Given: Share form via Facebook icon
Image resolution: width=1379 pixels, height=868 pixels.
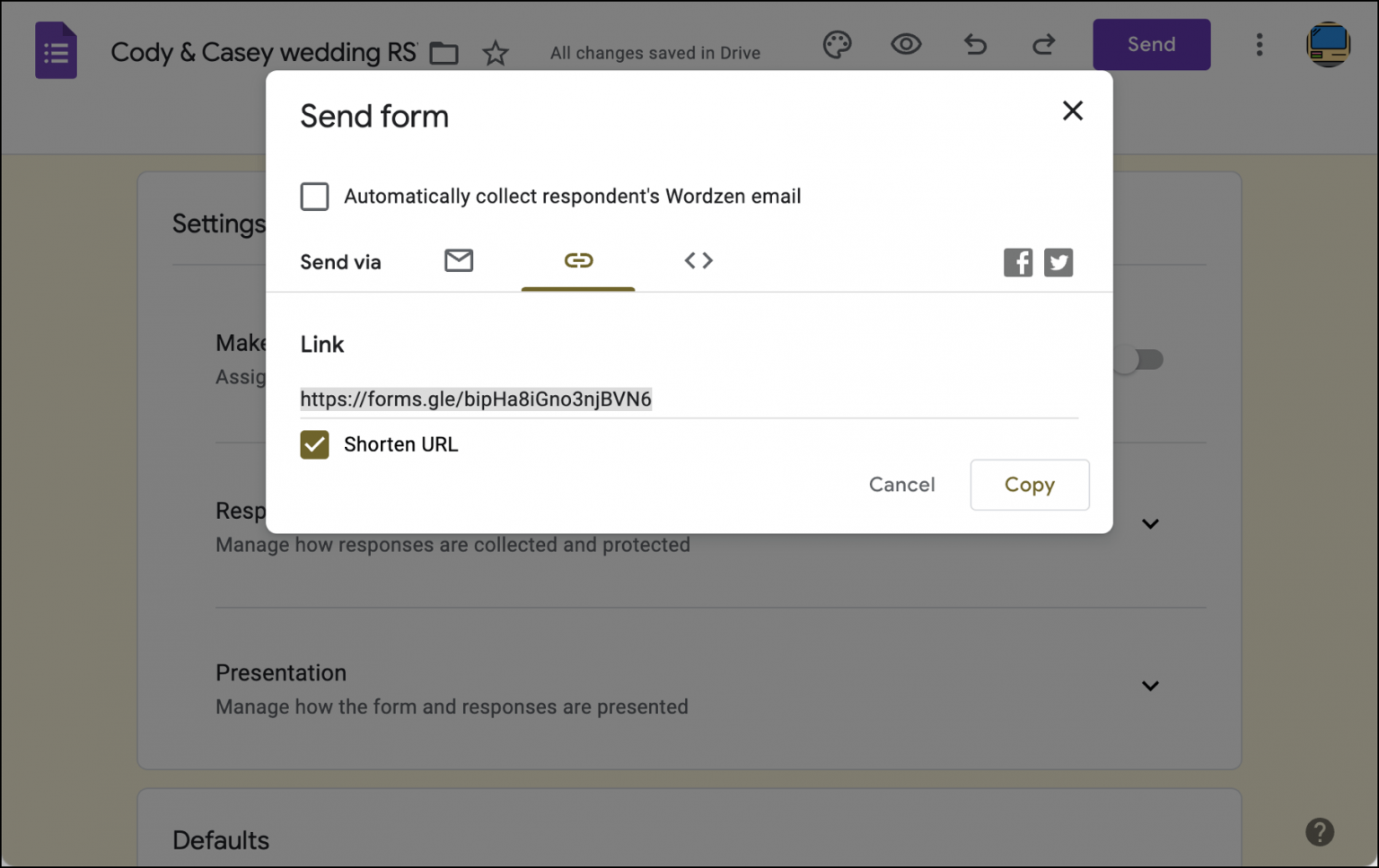Looking at the screenshot, I should pos(1018,262).
